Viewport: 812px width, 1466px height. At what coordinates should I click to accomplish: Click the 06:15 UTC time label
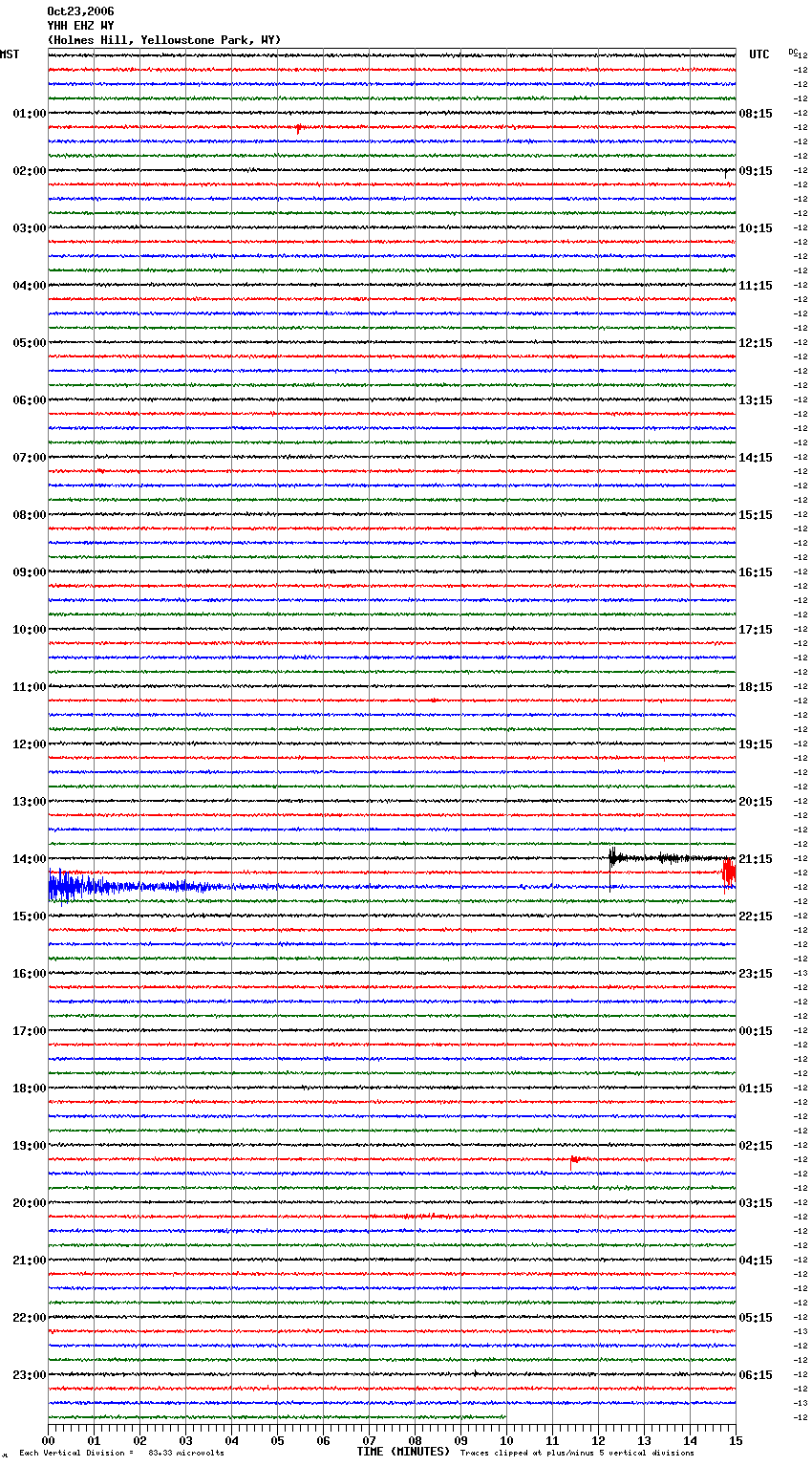coord(756,1375)
